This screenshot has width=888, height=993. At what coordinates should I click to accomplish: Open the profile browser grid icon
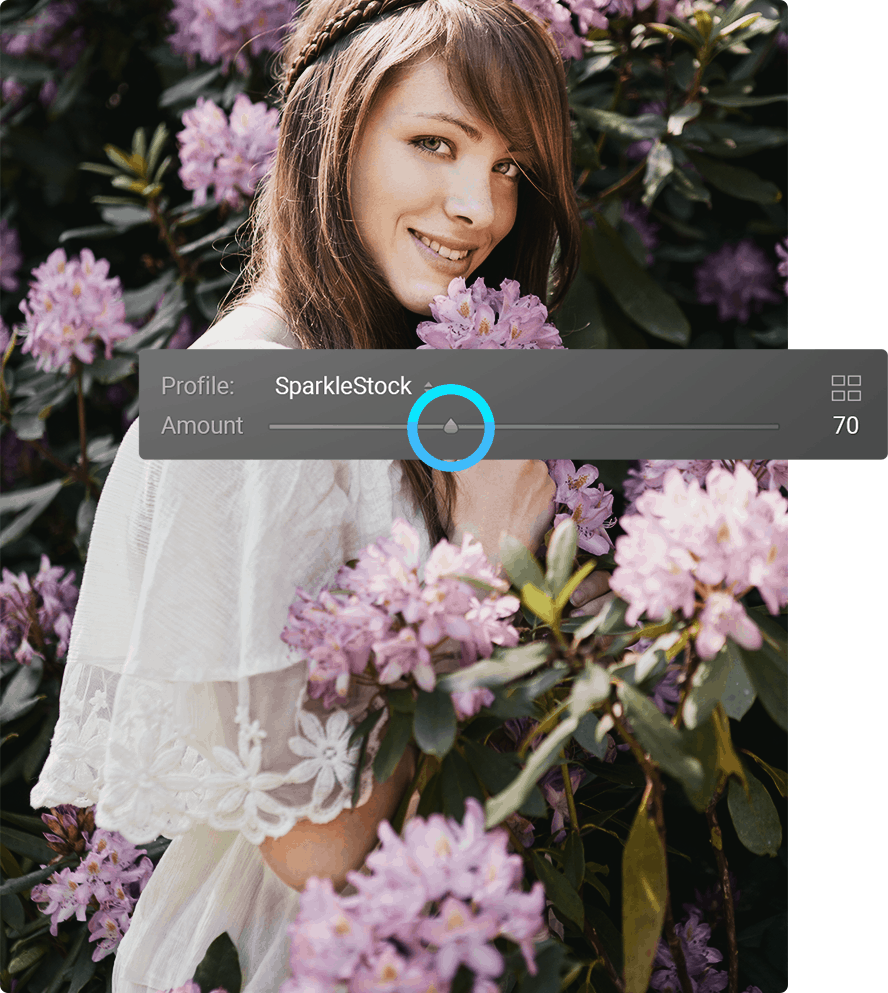pyautogui.click(x=846, y=388)
